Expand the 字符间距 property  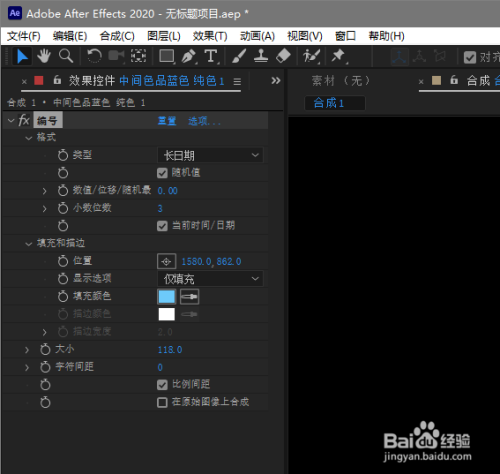click(27, 368)
